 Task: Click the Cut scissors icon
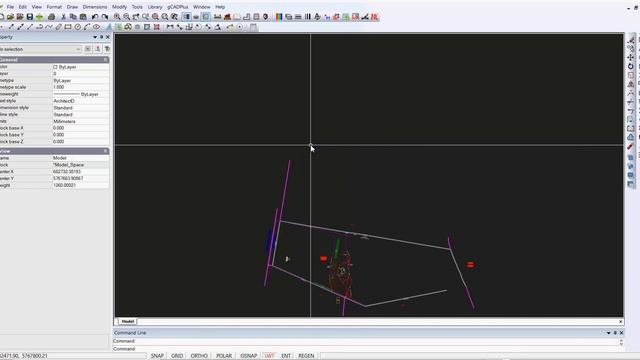point(63,17)
